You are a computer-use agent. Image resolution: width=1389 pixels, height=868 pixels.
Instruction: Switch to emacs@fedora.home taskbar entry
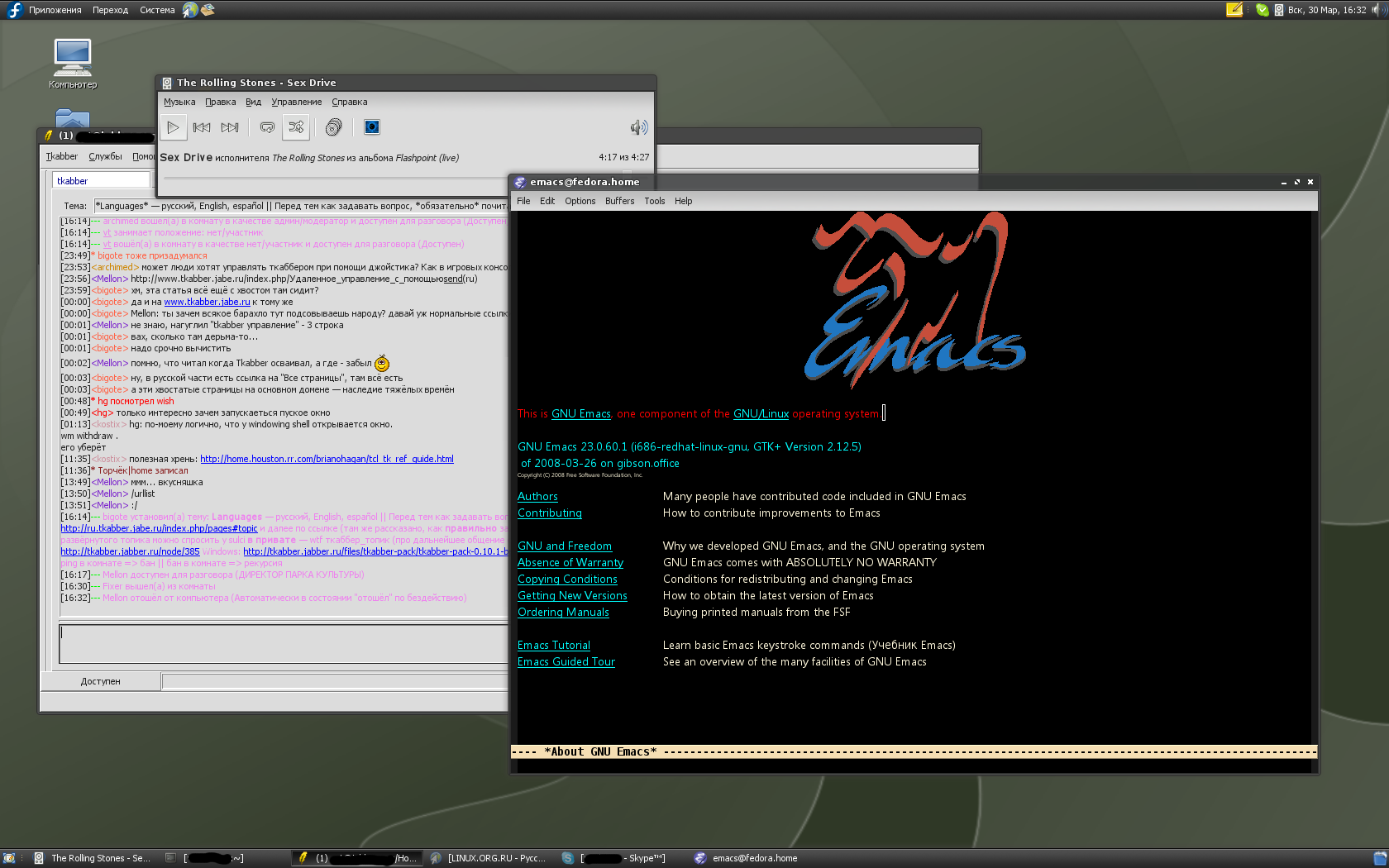754,858
